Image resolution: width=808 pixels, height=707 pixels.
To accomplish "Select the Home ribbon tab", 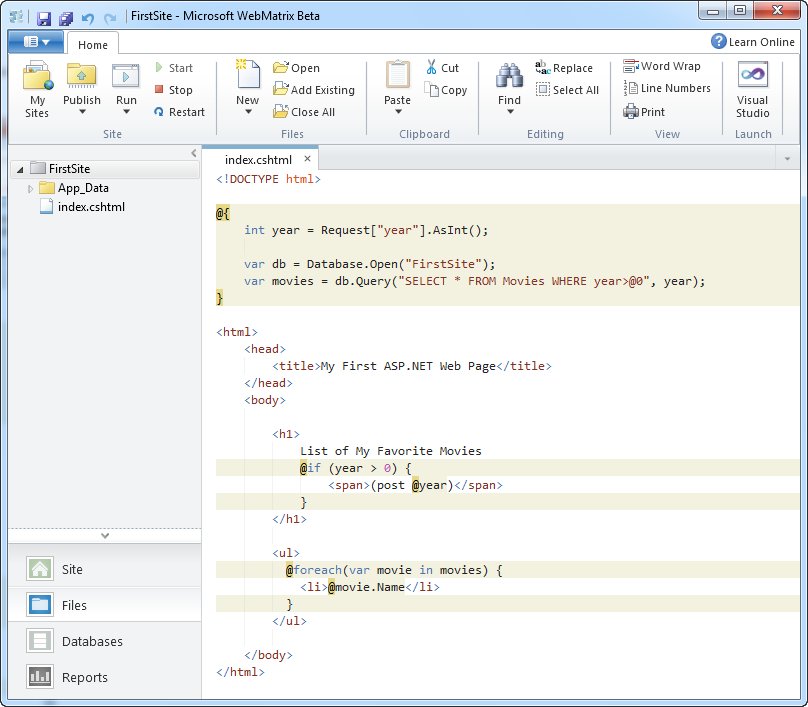I will (x=93, y=45).
